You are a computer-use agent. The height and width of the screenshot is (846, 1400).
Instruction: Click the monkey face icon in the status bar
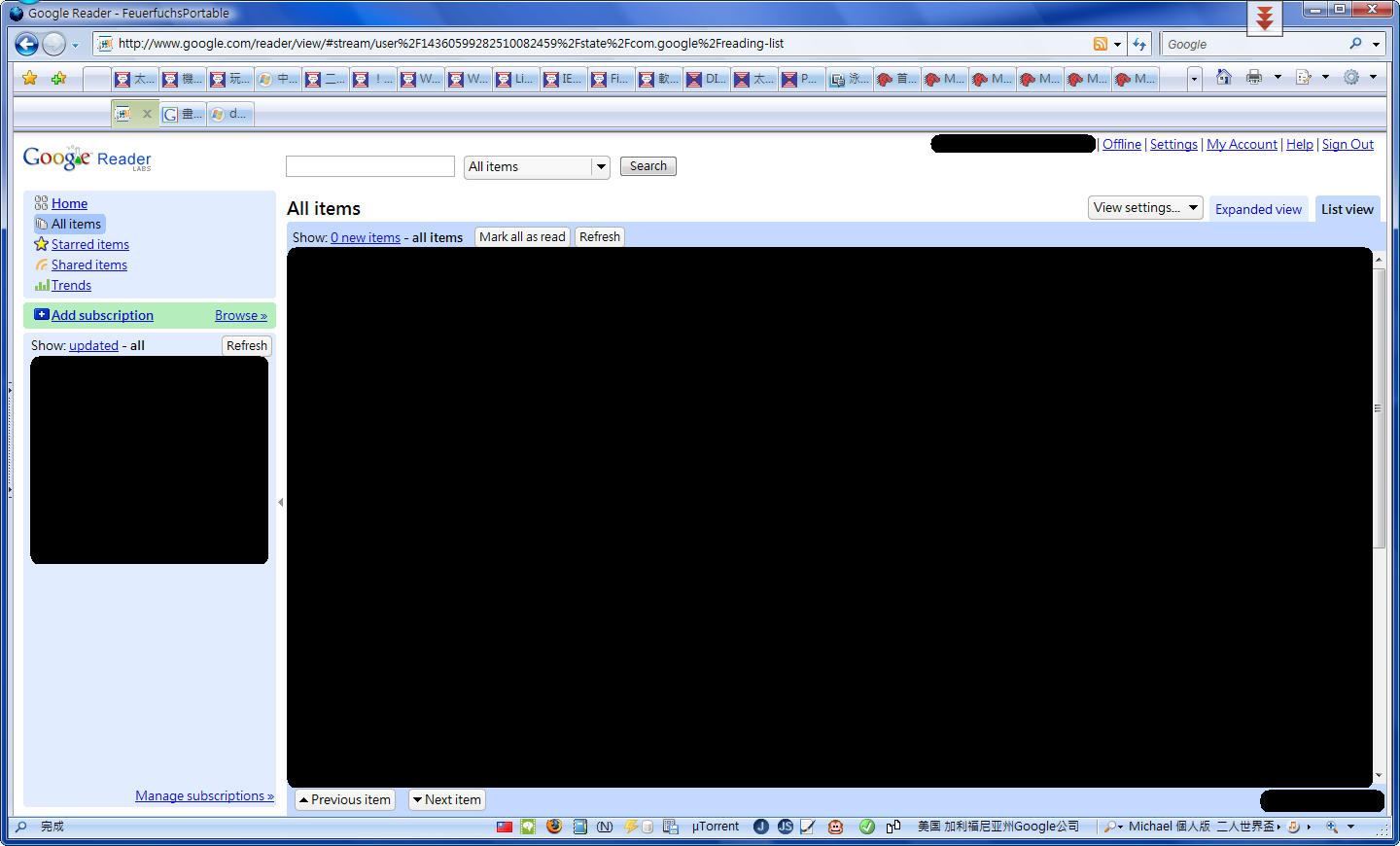click(835, 827)
